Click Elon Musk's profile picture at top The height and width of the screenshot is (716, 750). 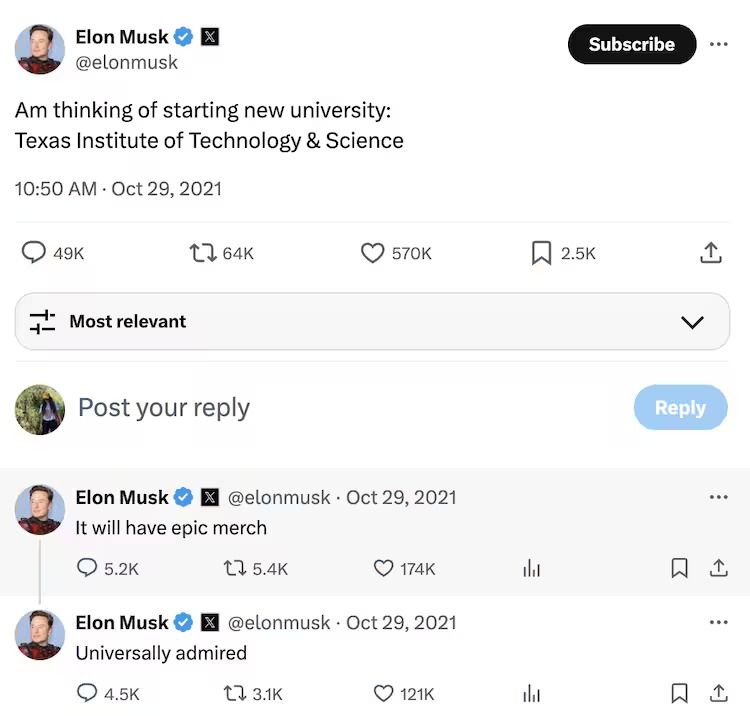tap(40, 48)
